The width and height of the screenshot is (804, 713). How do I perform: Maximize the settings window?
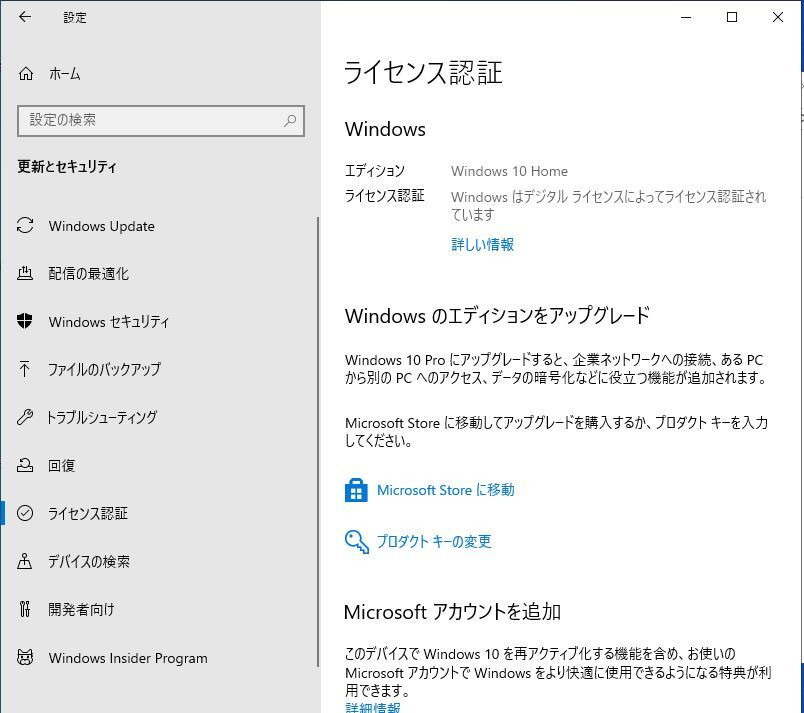pos(732,17)
